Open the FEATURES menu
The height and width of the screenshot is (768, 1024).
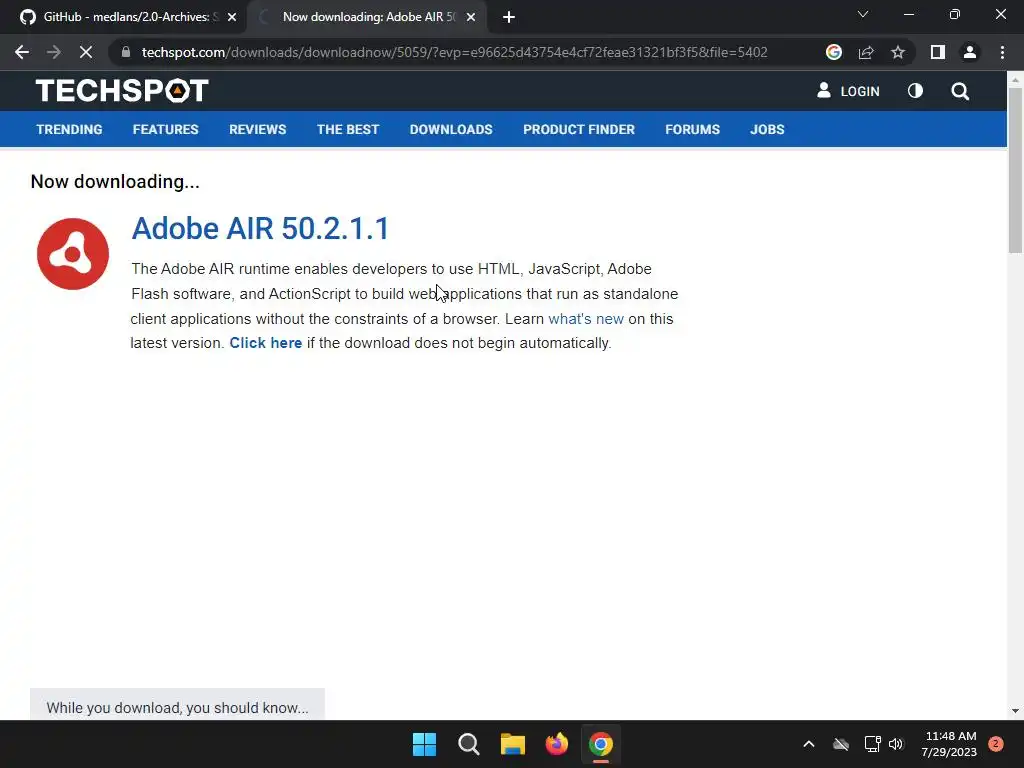pos(165,129)
